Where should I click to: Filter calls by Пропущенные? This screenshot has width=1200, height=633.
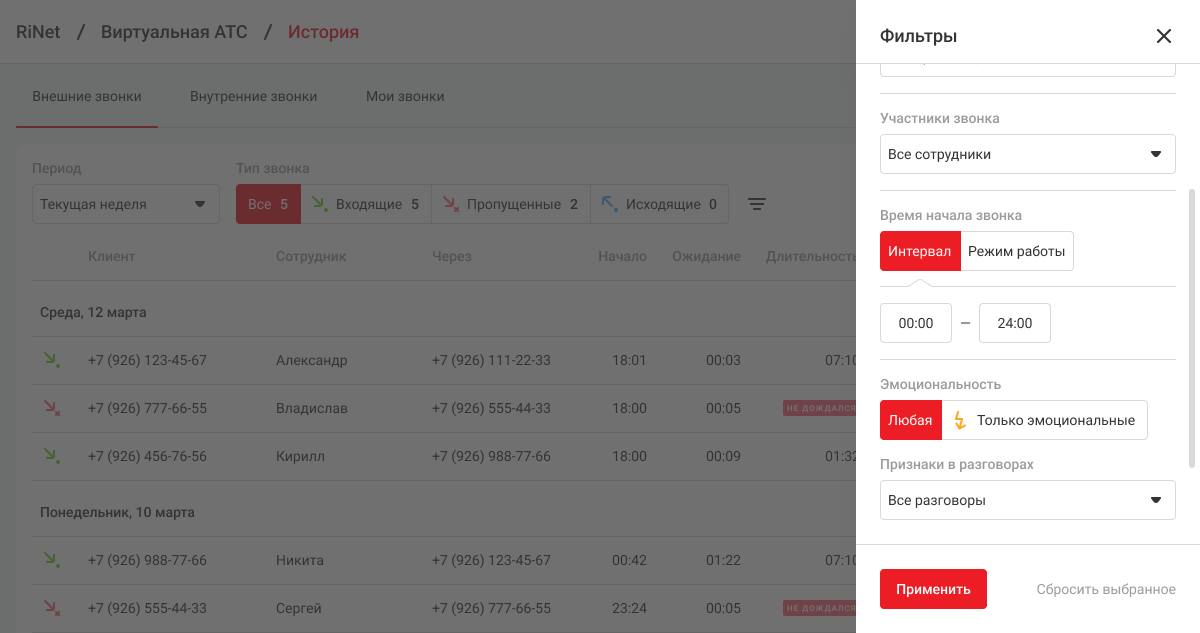[x=511, y=204]
